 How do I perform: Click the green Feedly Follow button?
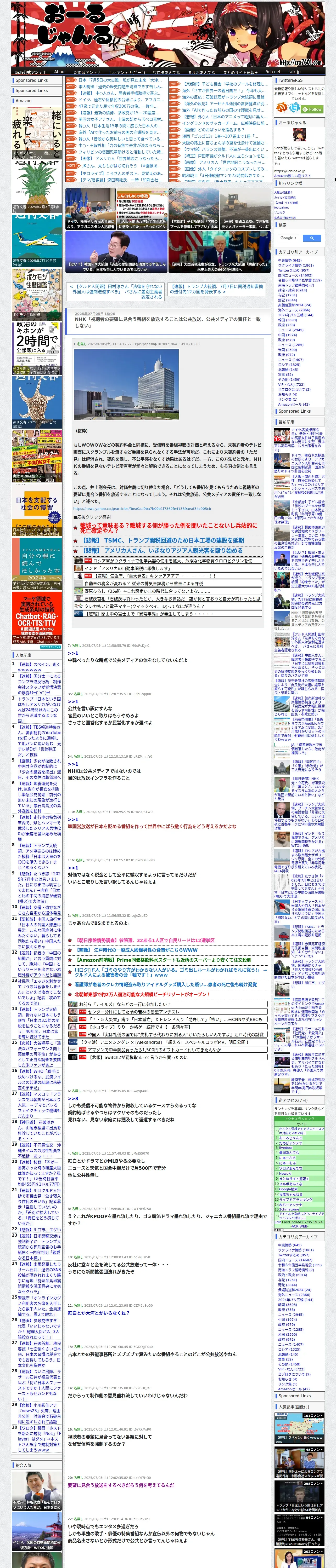pos(312,109)
